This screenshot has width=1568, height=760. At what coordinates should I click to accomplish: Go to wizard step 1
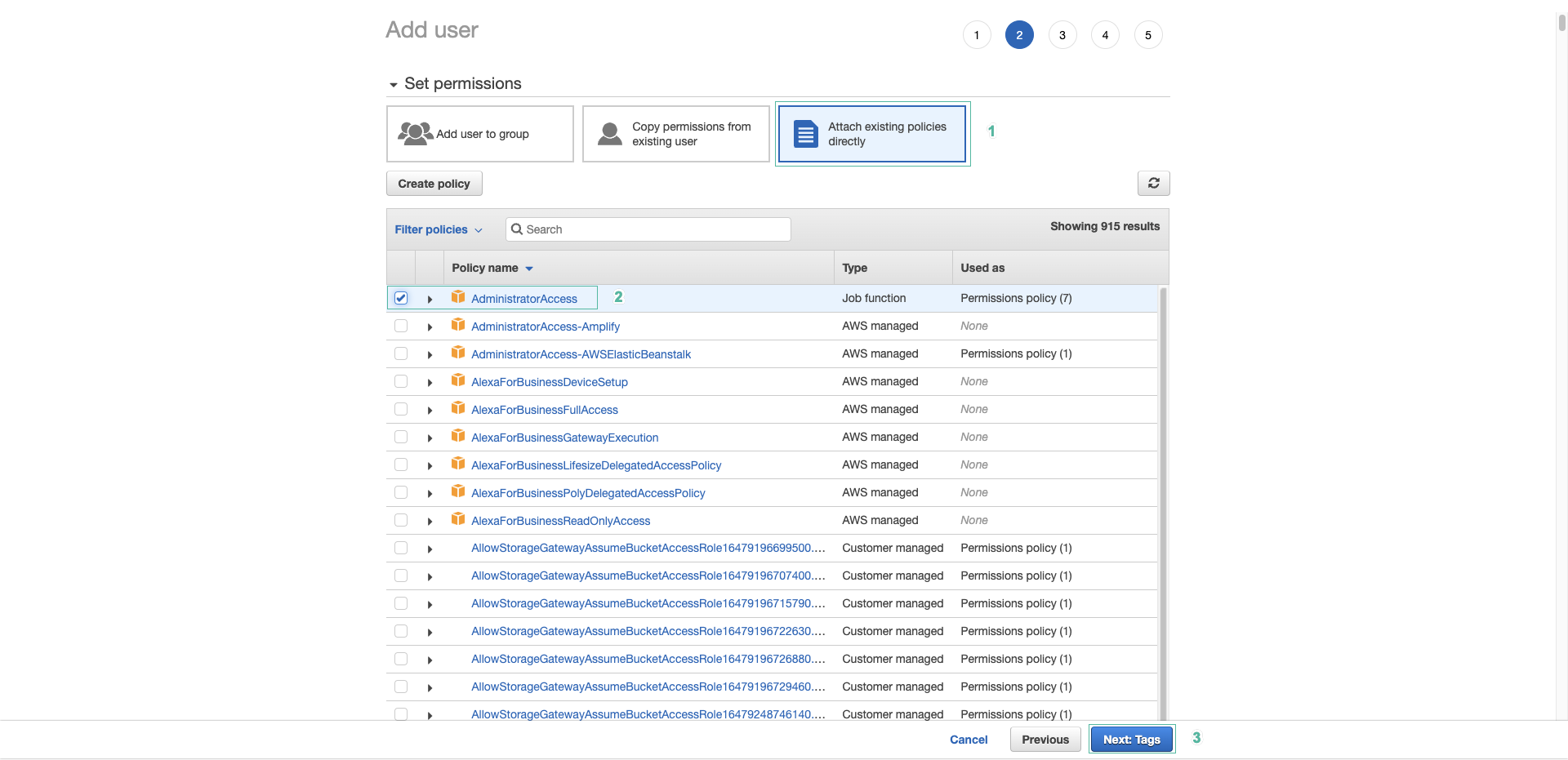click(x=977, y=35)
